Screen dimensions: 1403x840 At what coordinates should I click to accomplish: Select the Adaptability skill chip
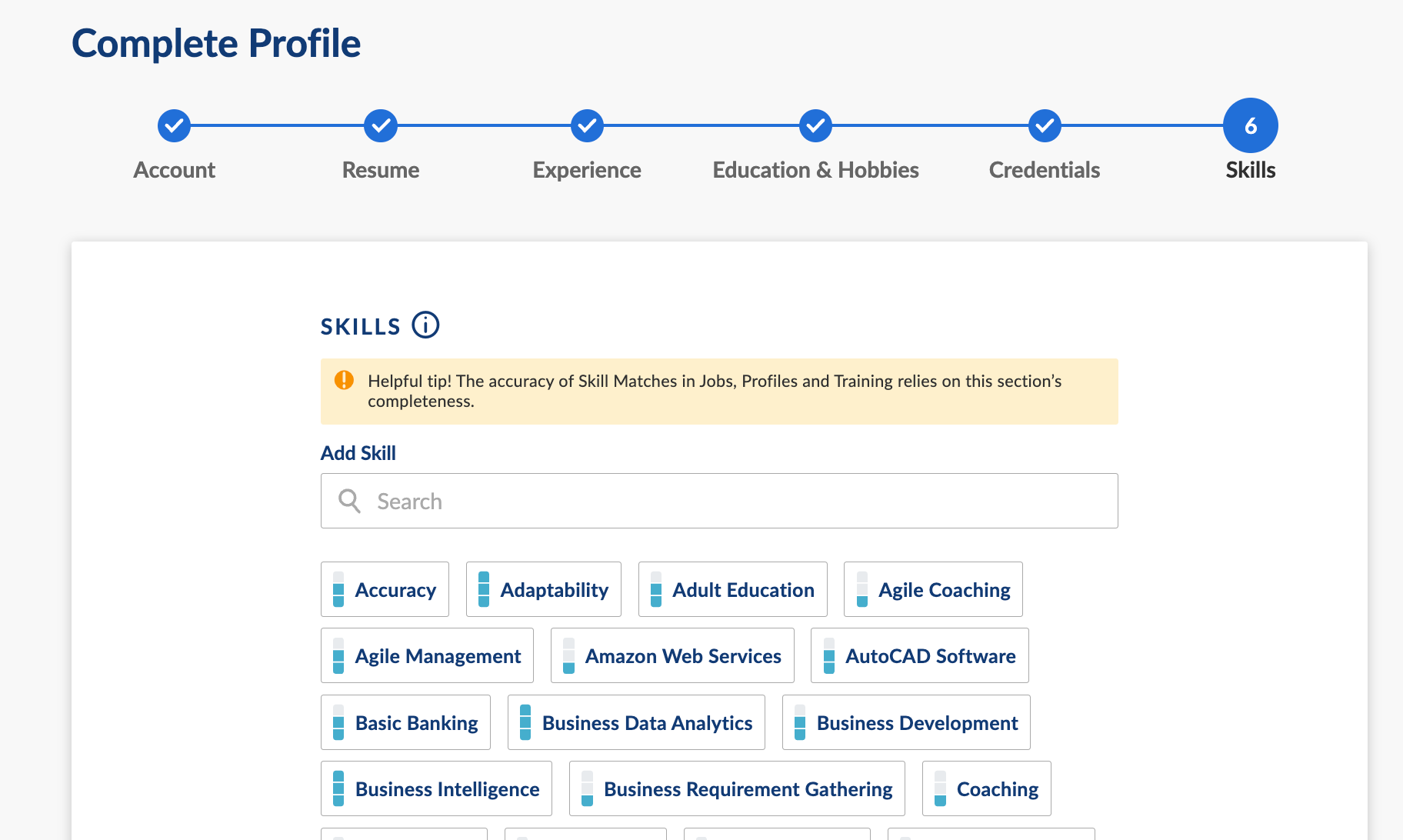544,590
